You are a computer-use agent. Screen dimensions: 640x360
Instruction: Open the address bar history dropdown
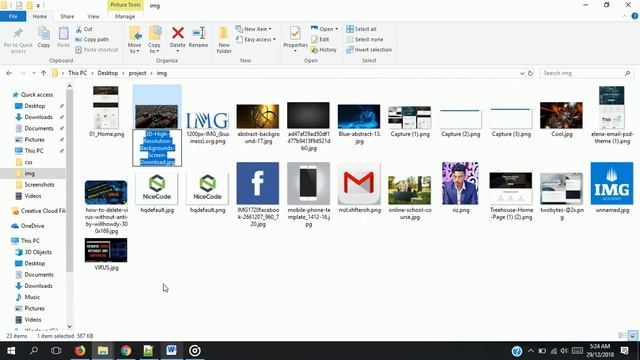pyautogui.click(x=522, y=73)
